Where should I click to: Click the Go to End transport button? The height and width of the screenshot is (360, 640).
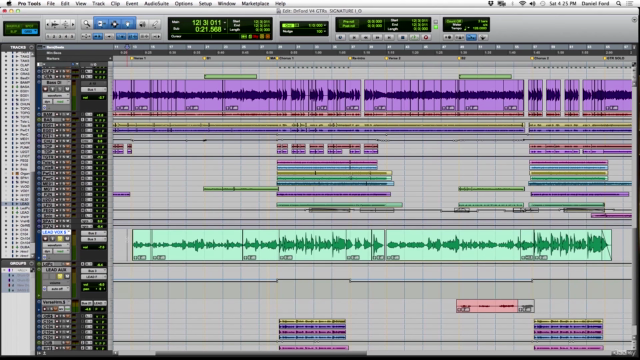(x=390, y=38)
